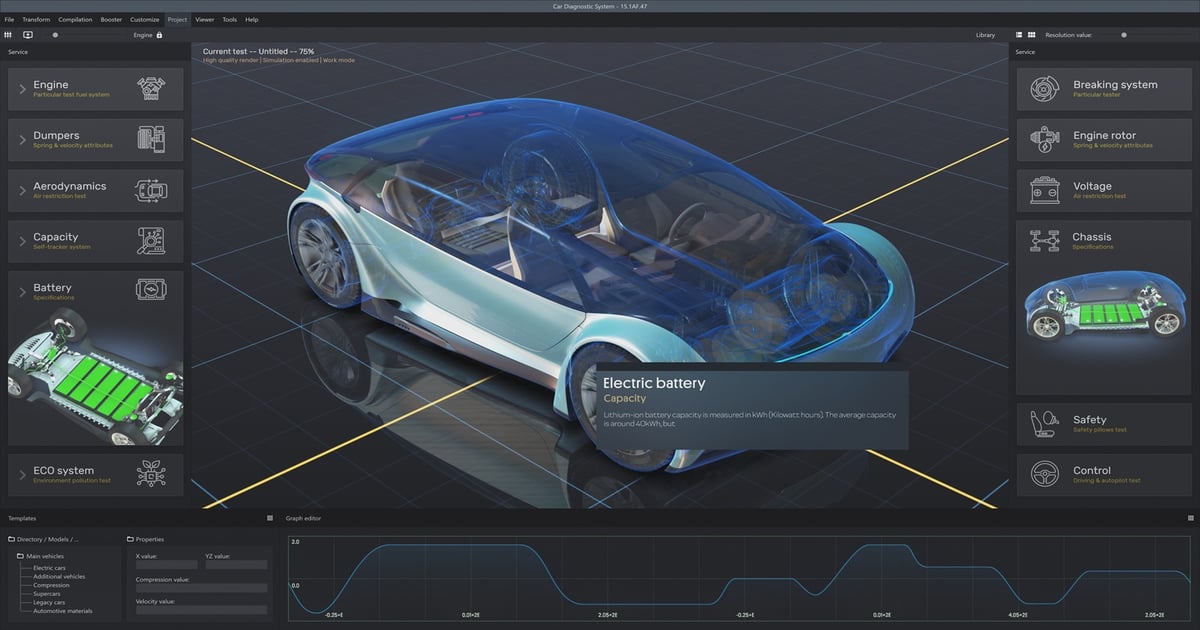Open the Help menu
This screenshot has width=1200, height=630.
coord(251,19)
